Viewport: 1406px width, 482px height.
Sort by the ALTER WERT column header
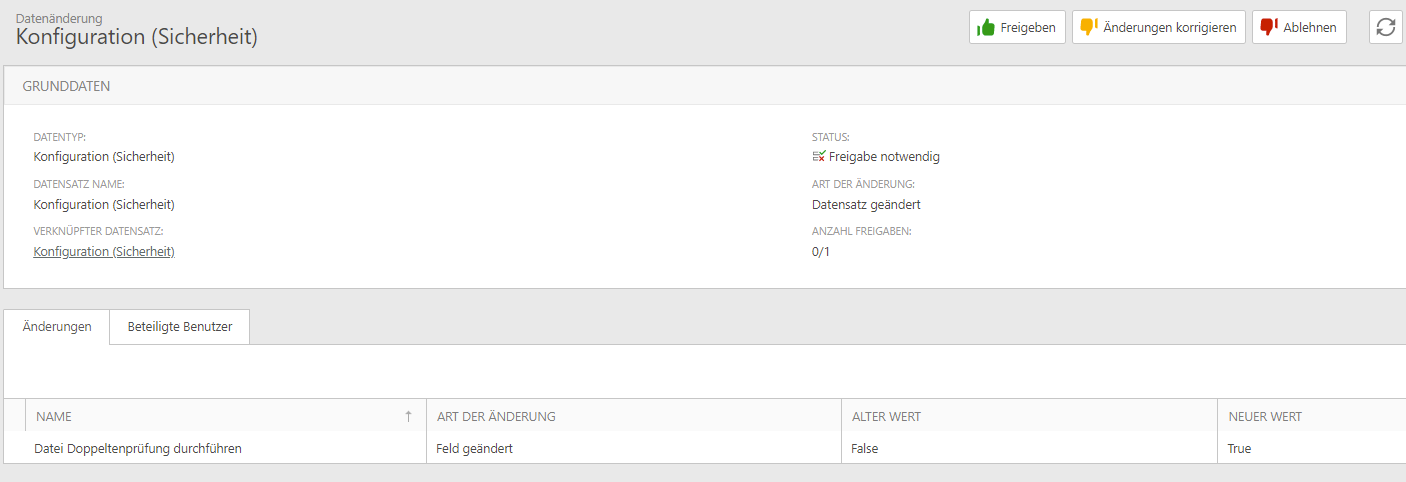tap(1029, 416)
